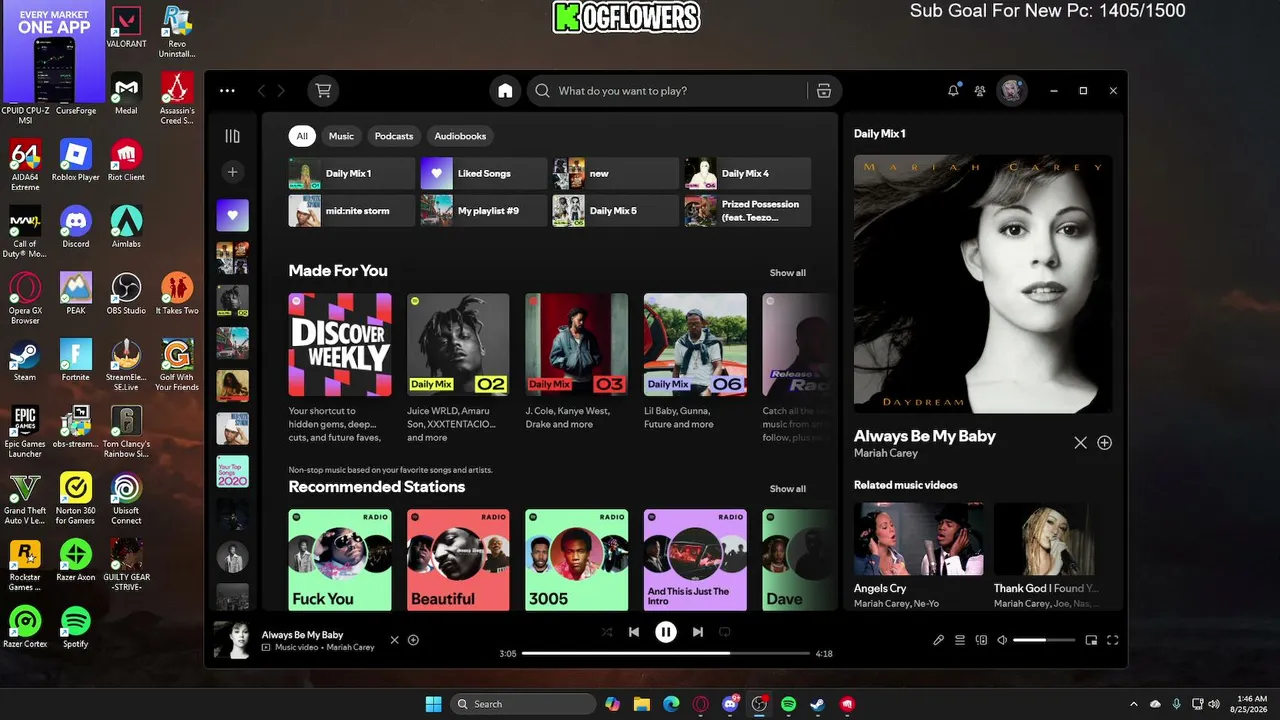
Task: Open Daily Mix 5 shortcut tile
Action: (x=616, y=211)
